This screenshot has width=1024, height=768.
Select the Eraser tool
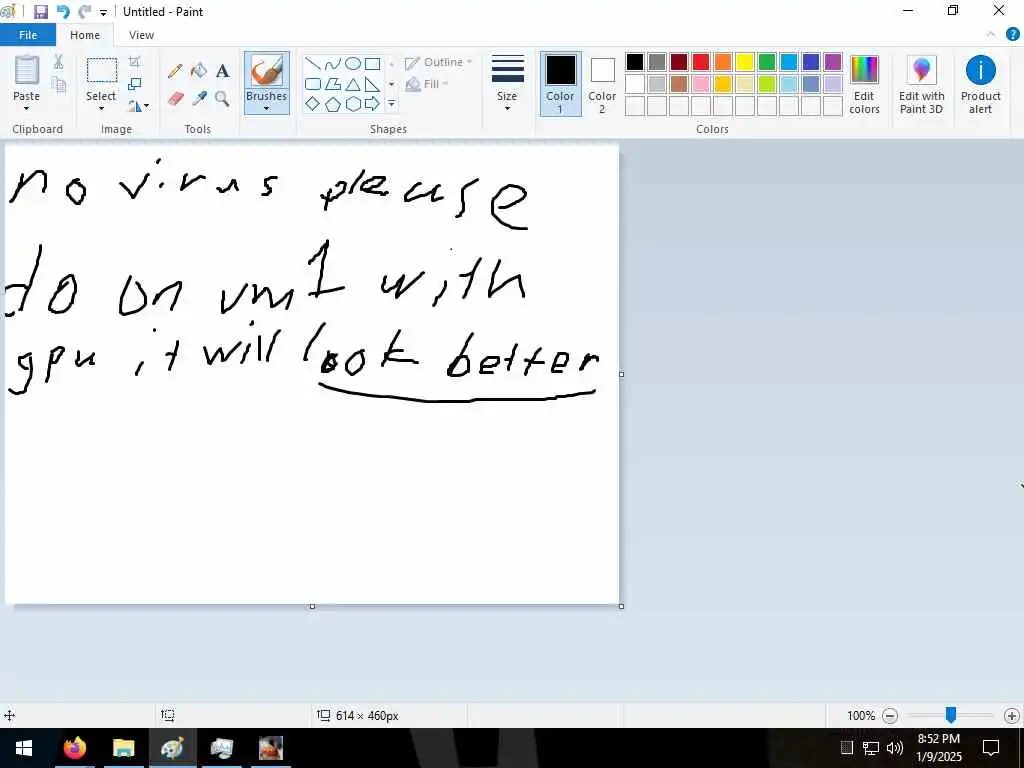pyautogui.click(x=175, y=99)
